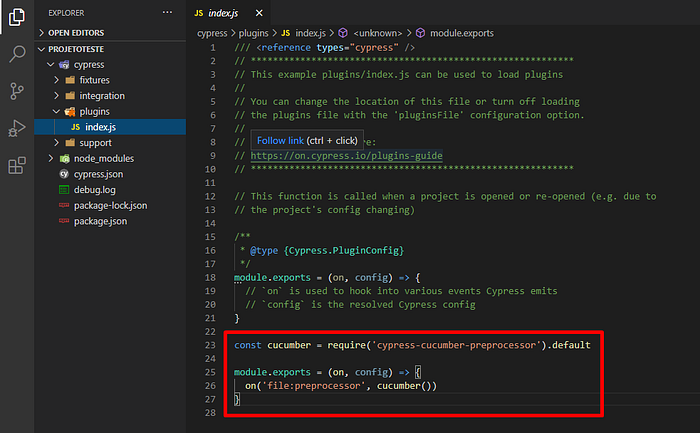Click the debug.log file icon
The image size is (700, 433).
point(64,190)
